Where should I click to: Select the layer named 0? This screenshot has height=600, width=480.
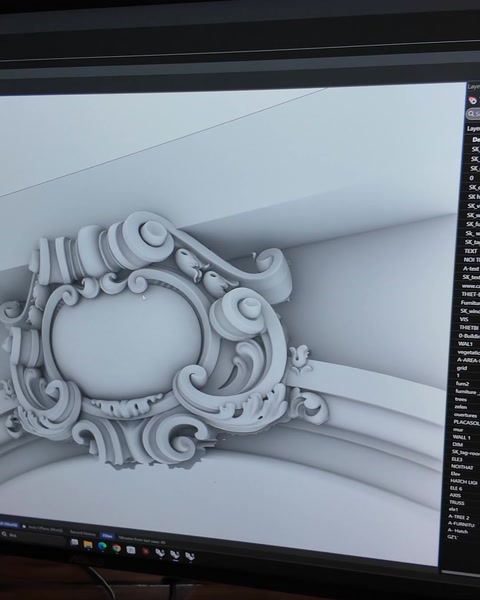click(x=472, y=178)
